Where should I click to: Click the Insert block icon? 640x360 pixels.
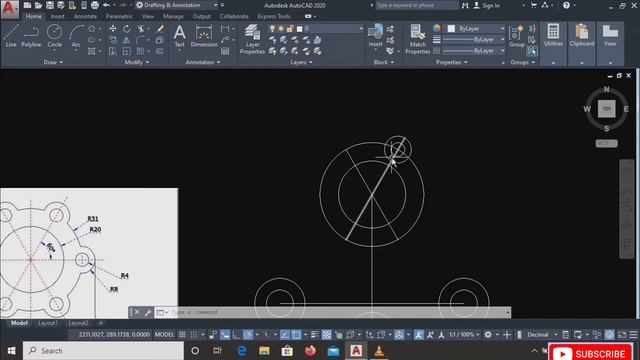tap(376, 36)
